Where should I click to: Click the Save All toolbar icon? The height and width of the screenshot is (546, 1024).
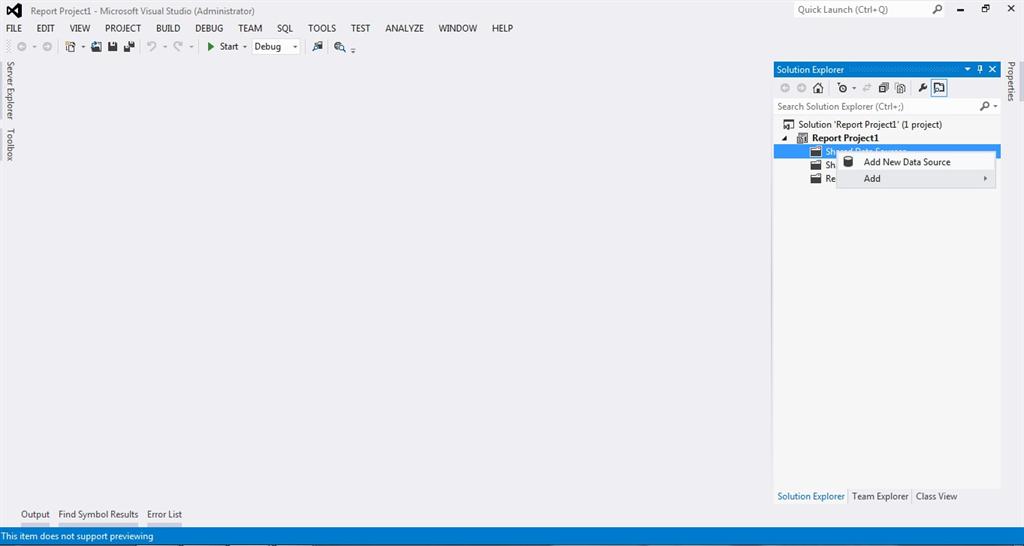click(129, 47)
